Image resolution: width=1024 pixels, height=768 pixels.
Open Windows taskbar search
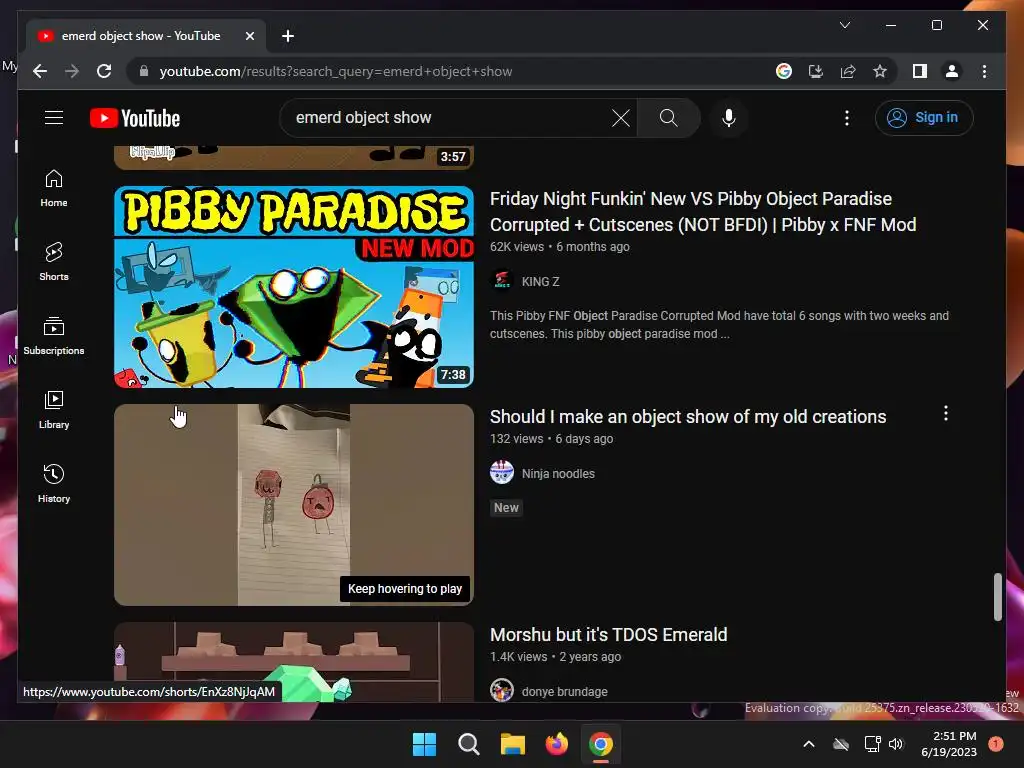click(468, 744)
